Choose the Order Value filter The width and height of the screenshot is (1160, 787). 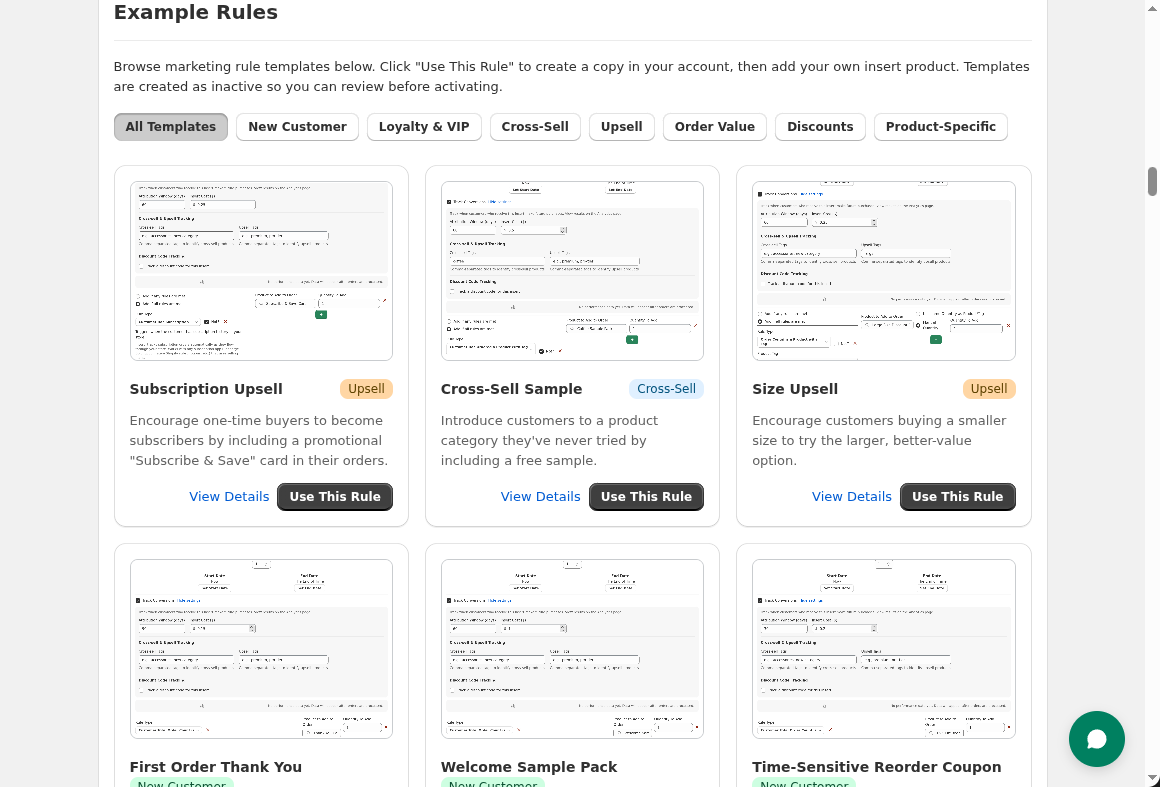[x=714, y=127]
